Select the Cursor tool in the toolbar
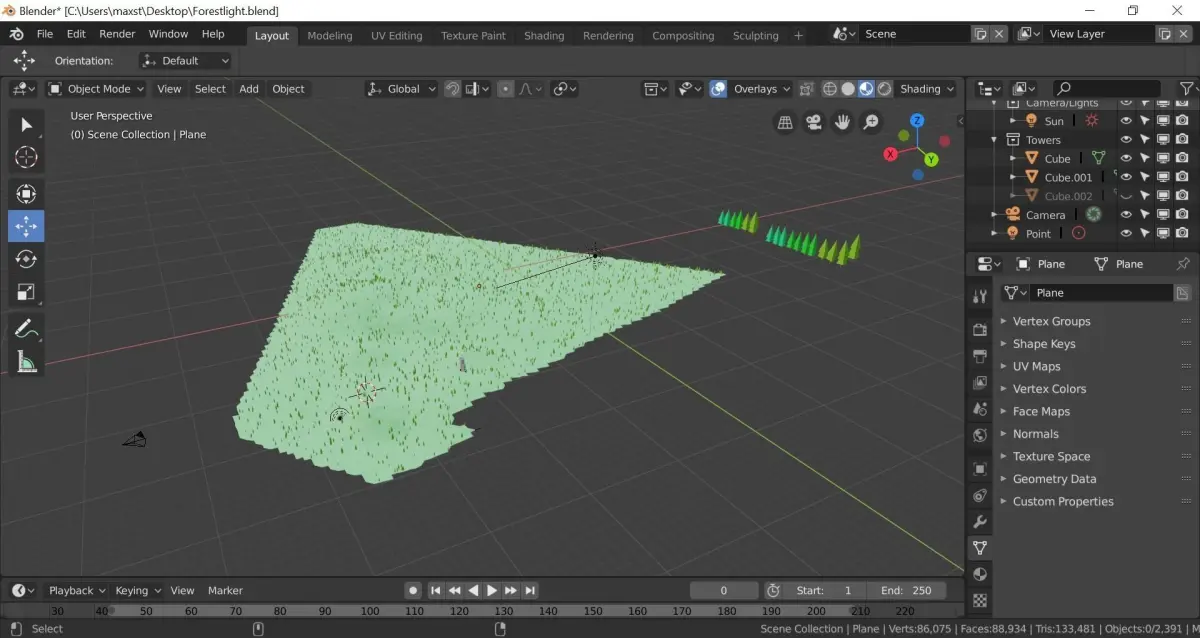This screenshot has height=638, width=1200. pyautogui.click(x=26, y=157)
